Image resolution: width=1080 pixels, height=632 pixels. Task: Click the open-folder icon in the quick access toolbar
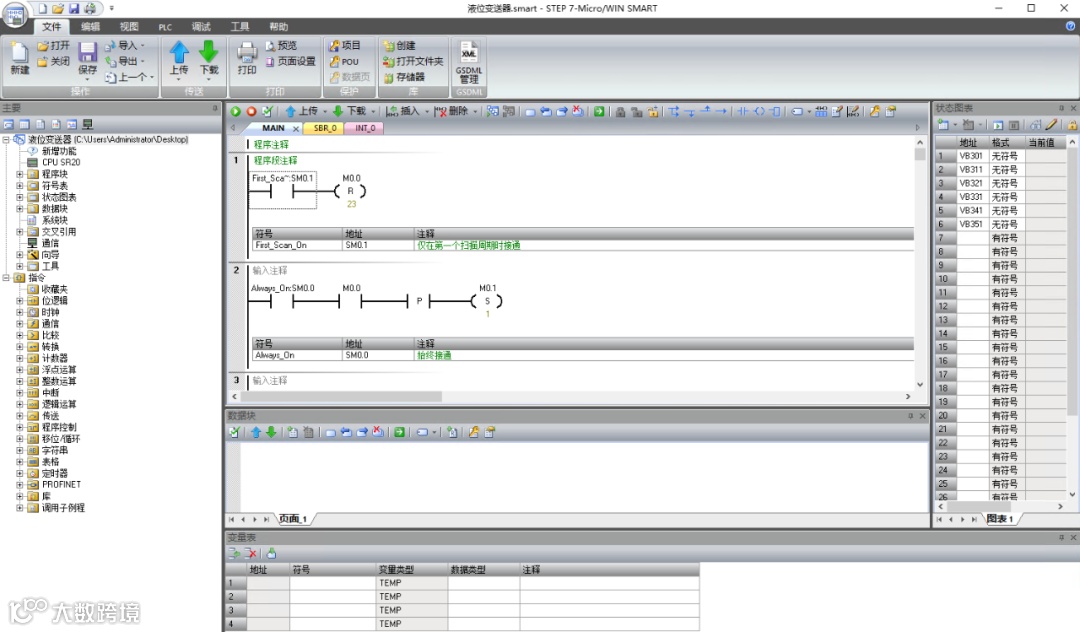[58, 9]
